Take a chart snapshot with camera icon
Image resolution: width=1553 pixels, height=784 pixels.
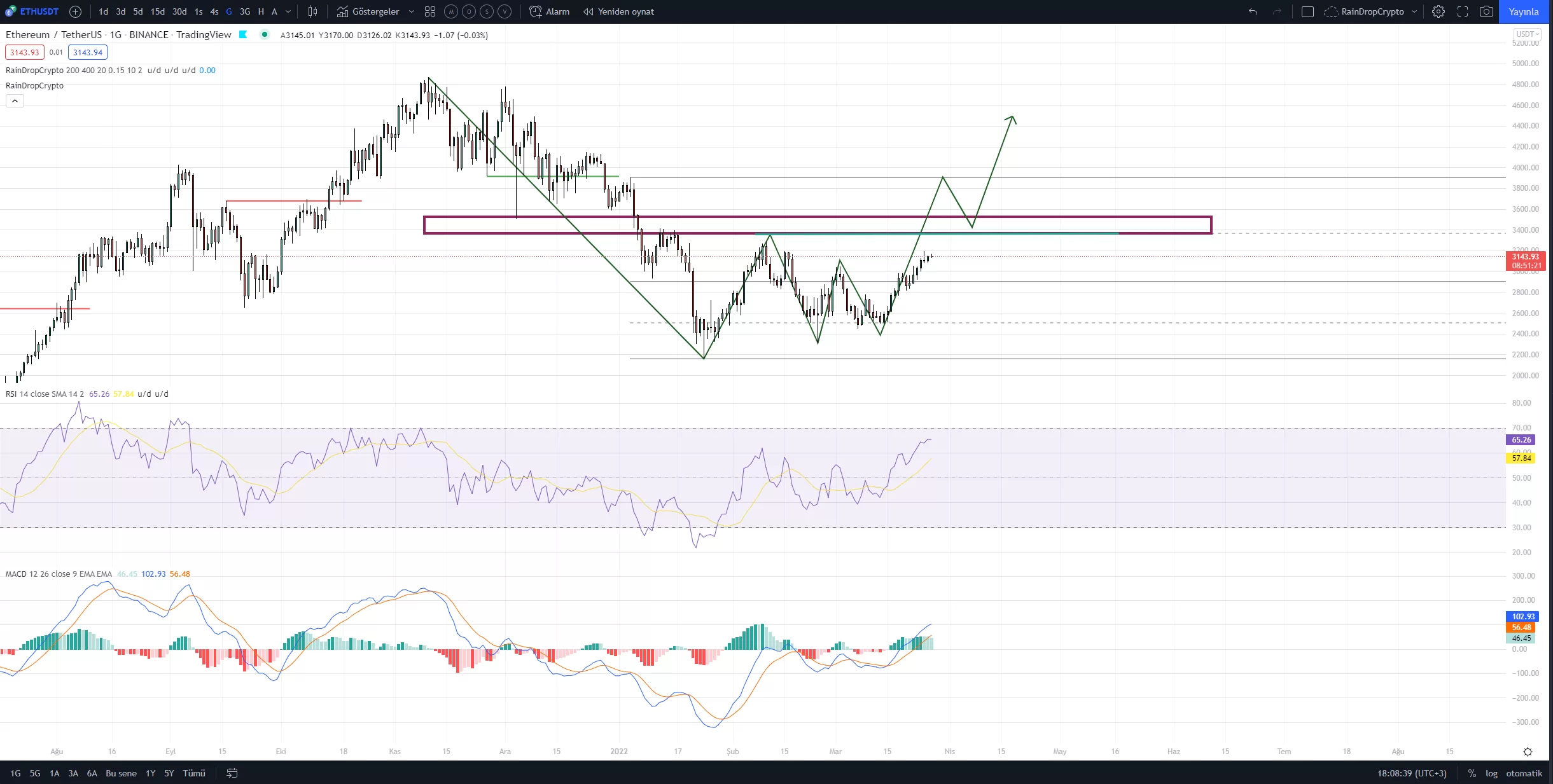coord(1486,11)
